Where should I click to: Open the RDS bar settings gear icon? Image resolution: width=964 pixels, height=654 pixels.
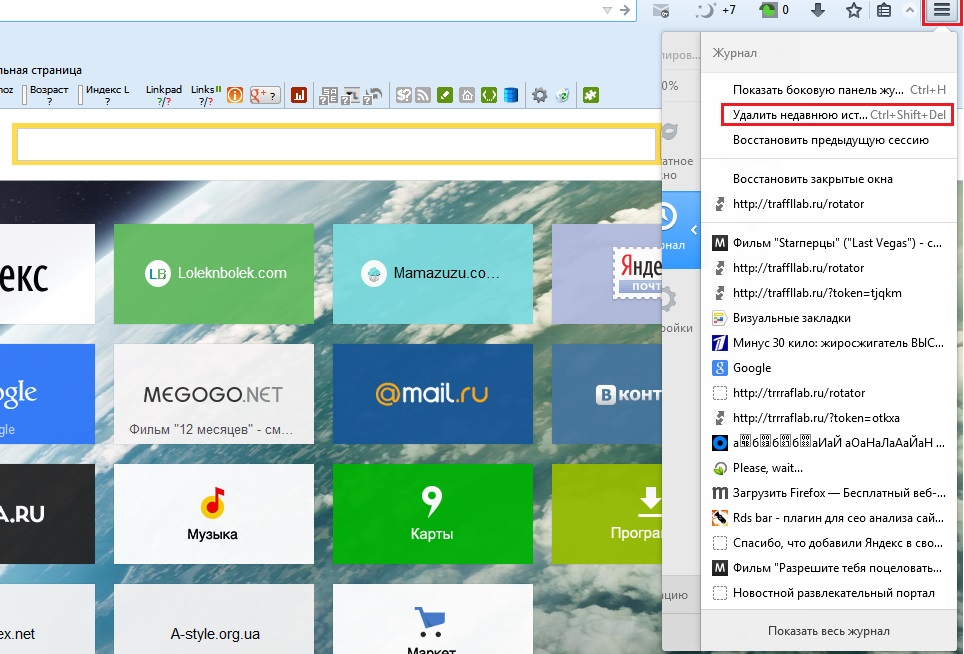point(539,95)
